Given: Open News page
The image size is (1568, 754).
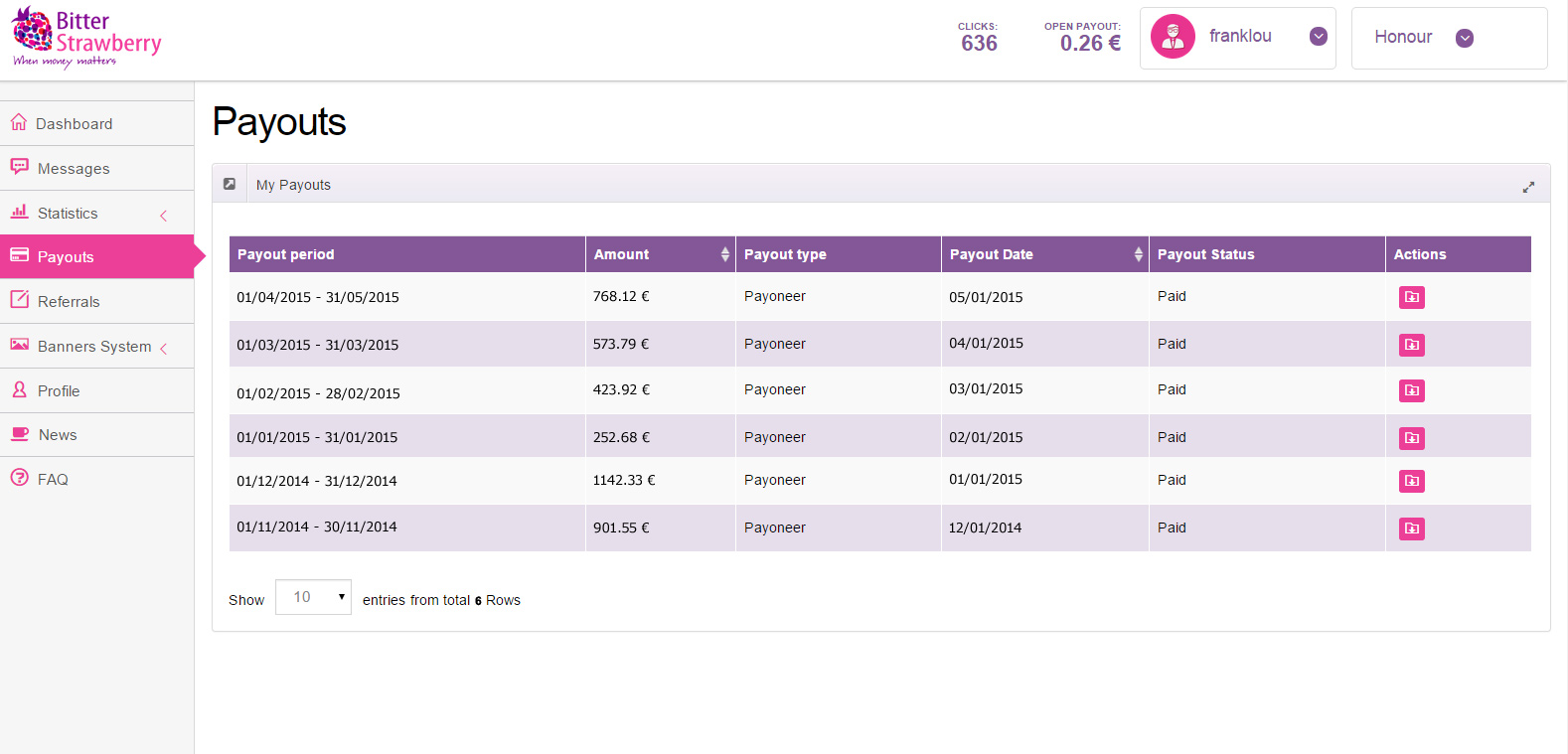Looking at the screenshot, I should click(97, 435).
